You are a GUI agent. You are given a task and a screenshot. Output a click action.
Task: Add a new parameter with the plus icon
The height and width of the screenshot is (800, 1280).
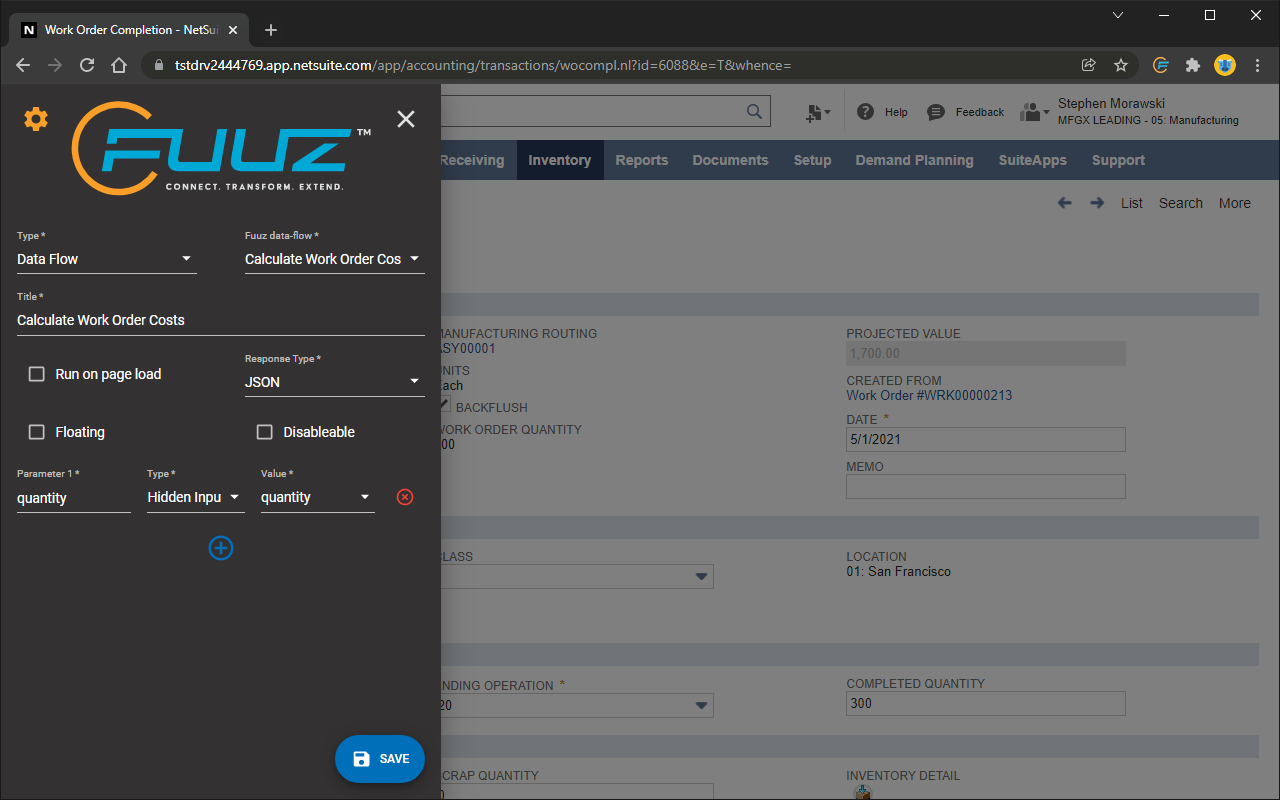[x=220, y=548]
